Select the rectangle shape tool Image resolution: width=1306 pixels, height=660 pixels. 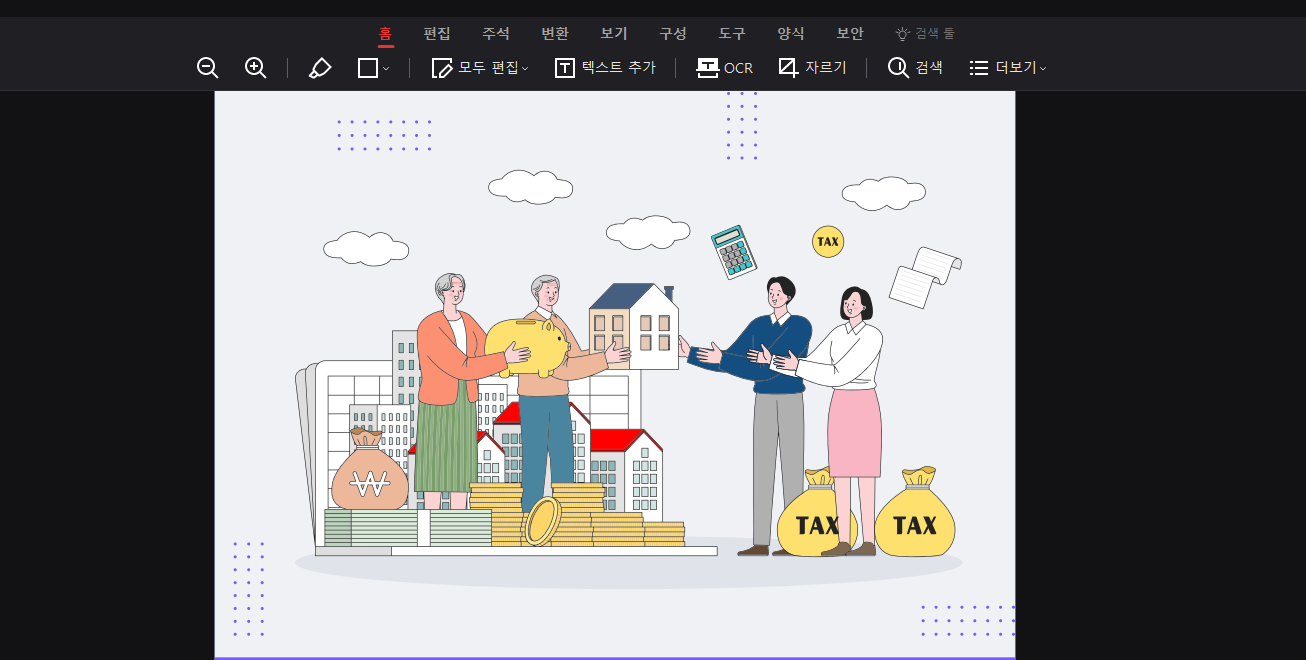pos(368,68)
